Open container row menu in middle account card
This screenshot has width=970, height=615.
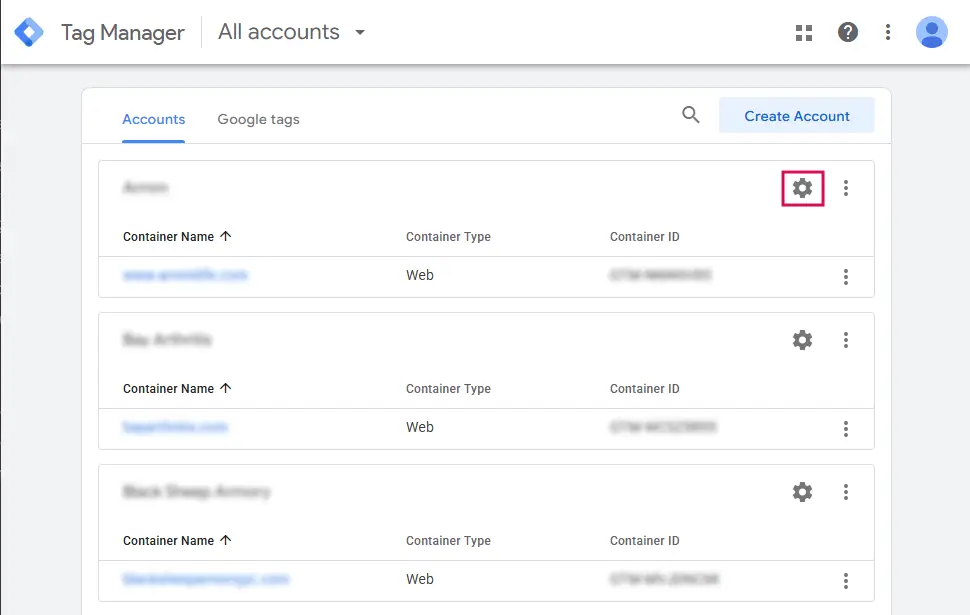[x=846, y=429]
